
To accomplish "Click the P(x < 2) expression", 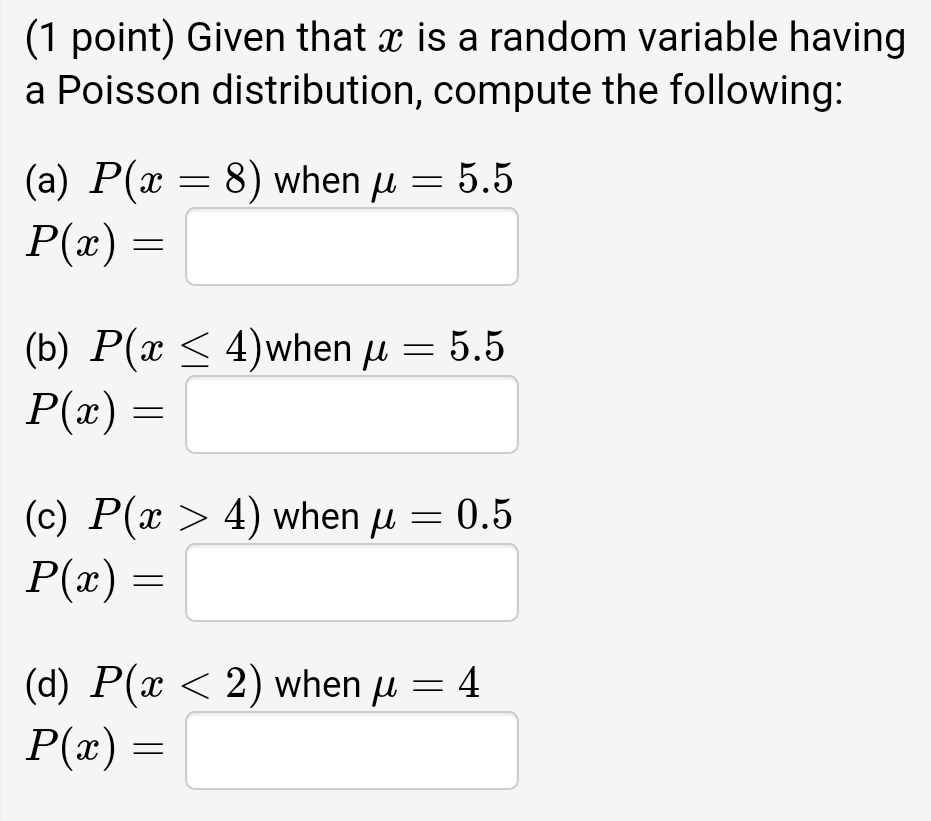I will [x=175, y=684].
